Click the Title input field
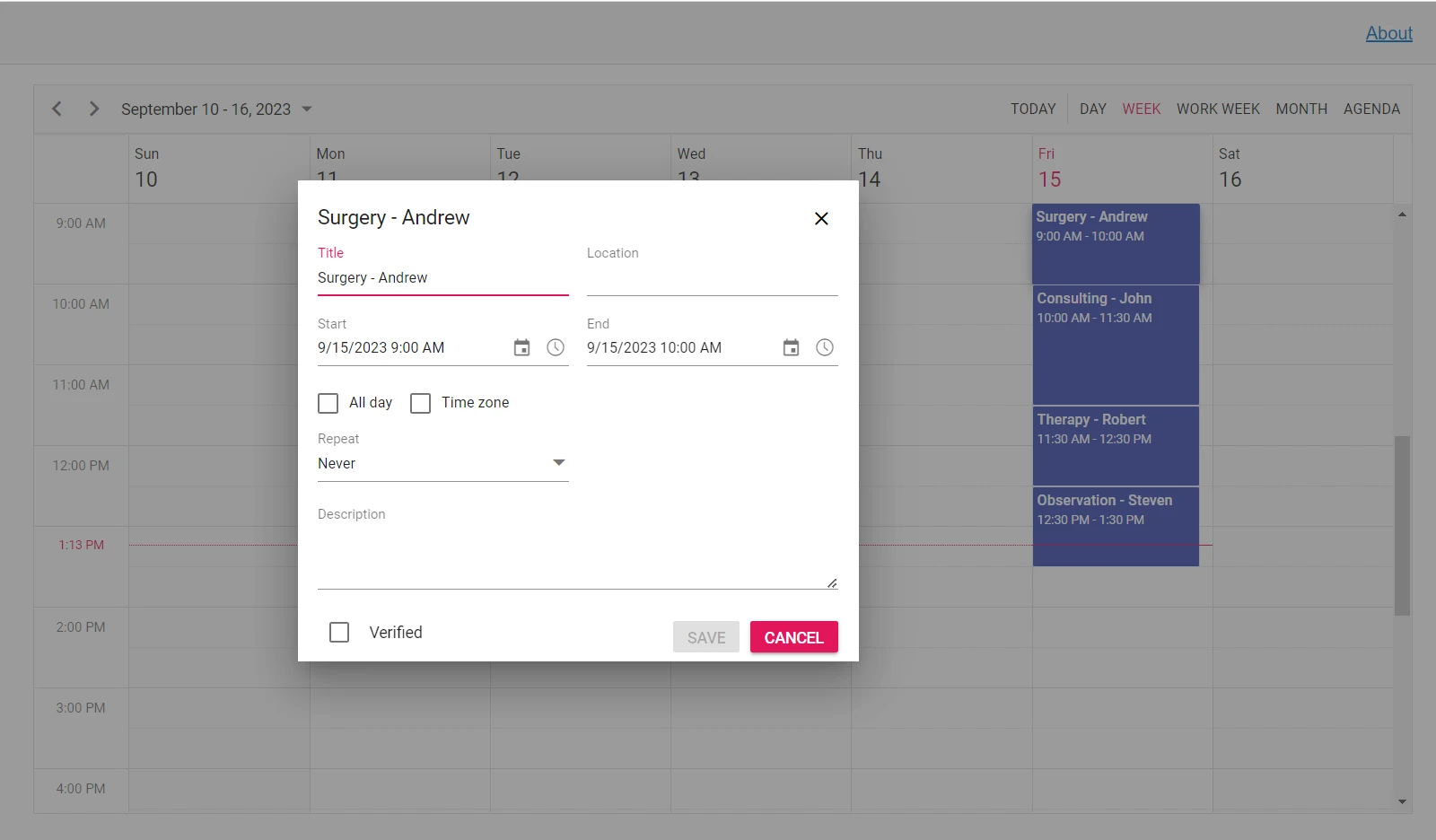This screenshot has height=840, width=1436. click(x=443, y=278)
